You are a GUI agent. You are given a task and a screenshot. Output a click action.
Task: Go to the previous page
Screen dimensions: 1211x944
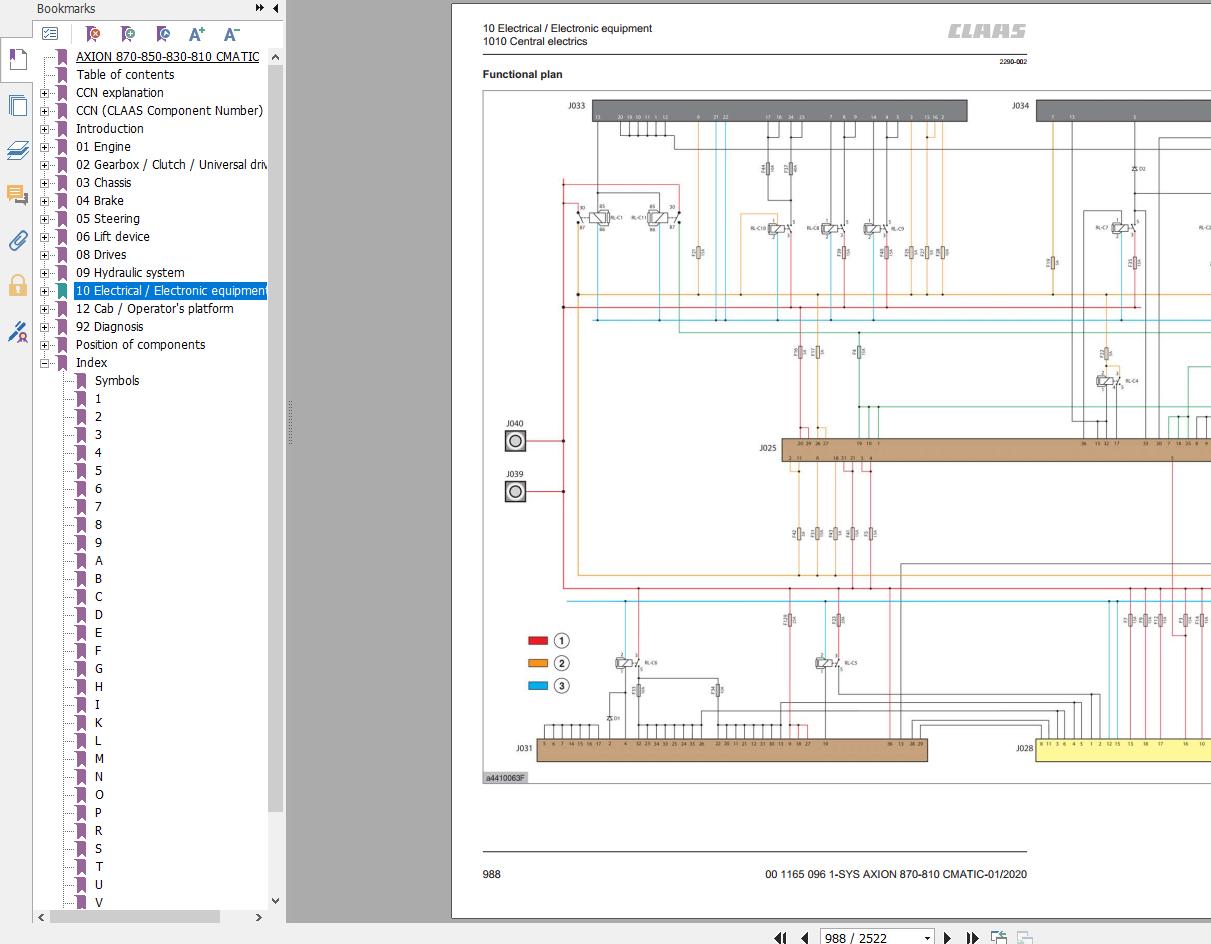pyautogui.click(x=804, y=937)
